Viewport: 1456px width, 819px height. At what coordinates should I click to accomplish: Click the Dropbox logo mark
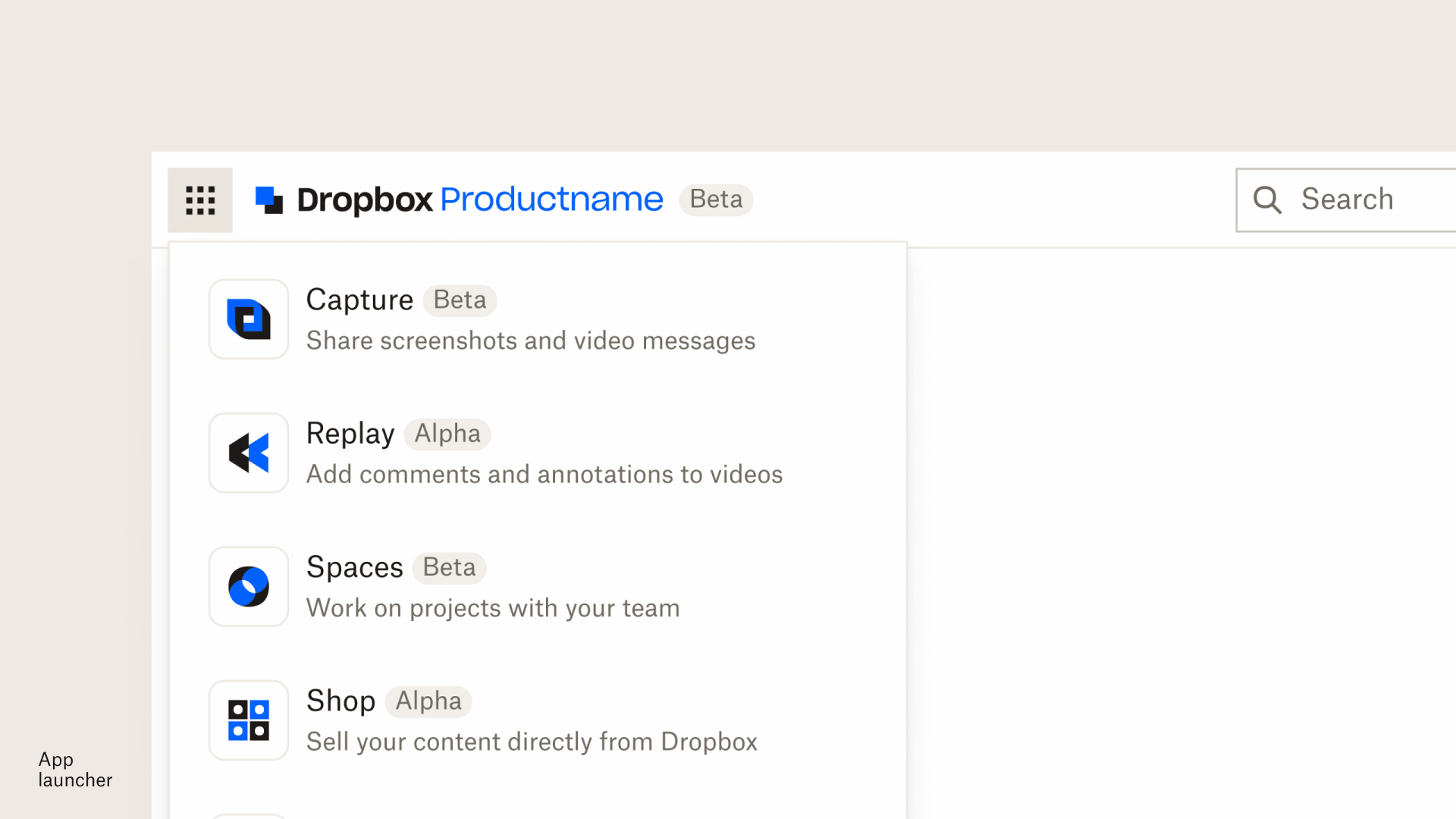click(269, 200)
